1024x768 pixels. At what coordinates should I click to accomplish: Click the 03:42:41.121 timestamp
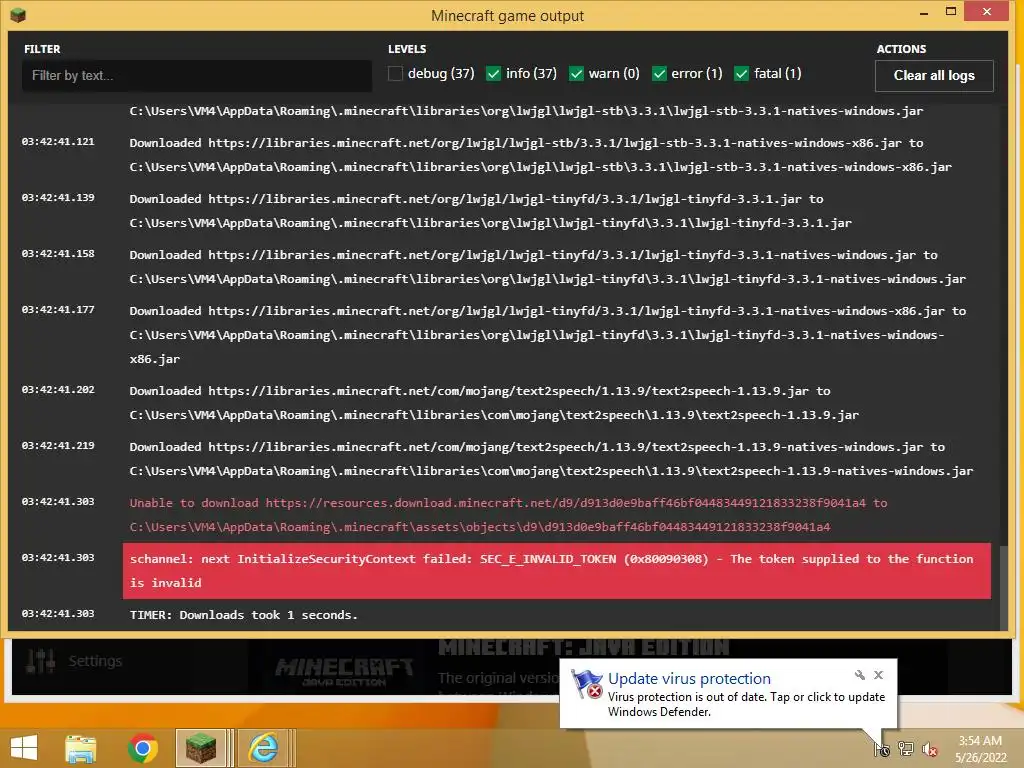pos(58,142)
